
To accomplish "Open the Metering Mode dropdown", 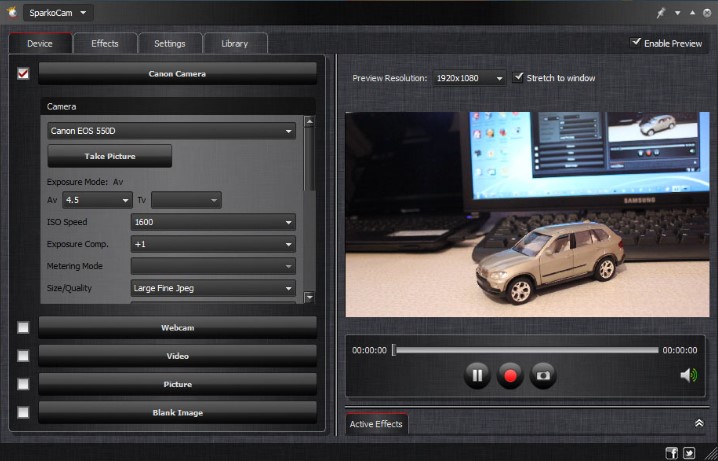I will click(x=213, y=266).
